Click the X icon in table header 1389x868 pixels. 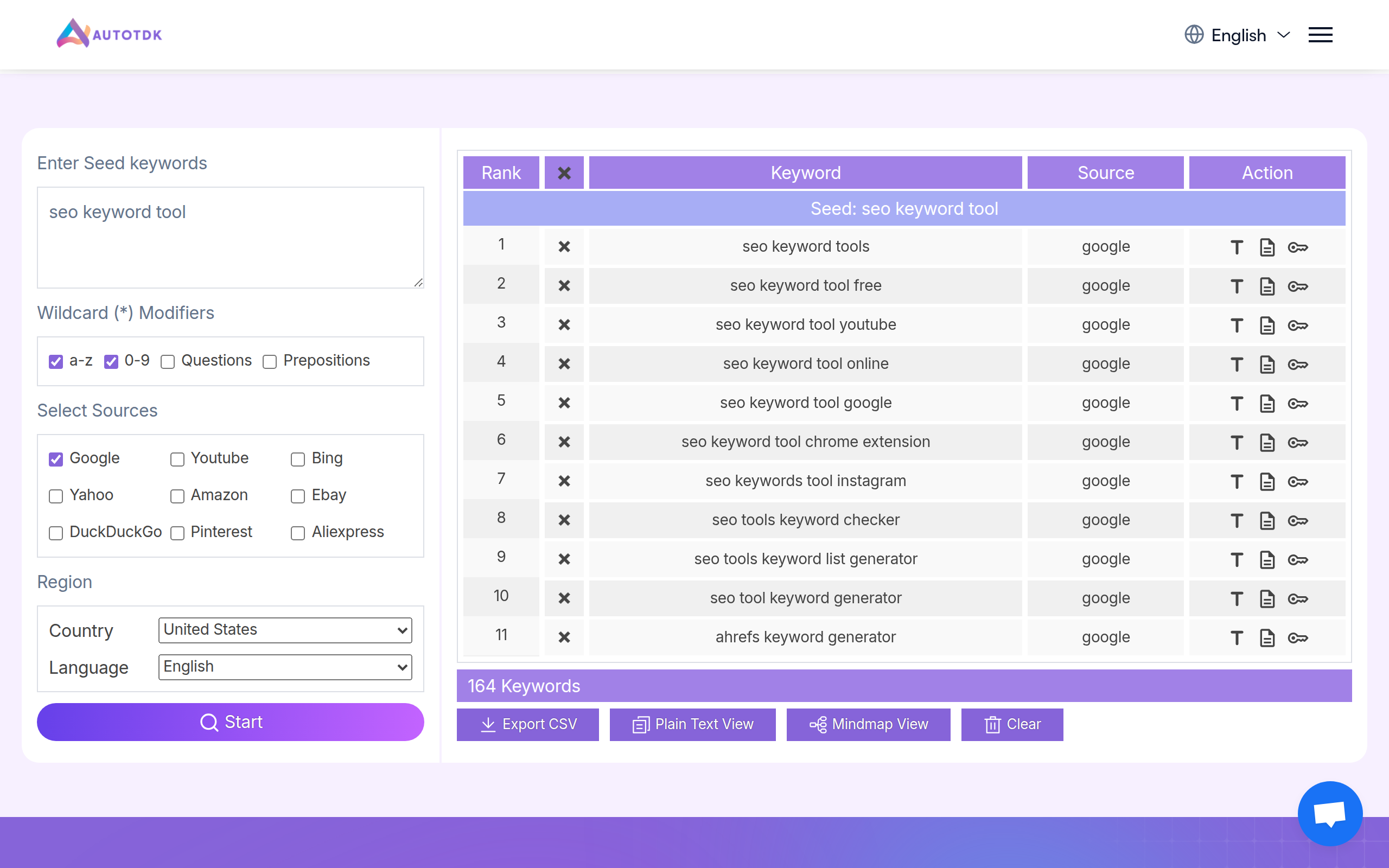click(564, 173)
